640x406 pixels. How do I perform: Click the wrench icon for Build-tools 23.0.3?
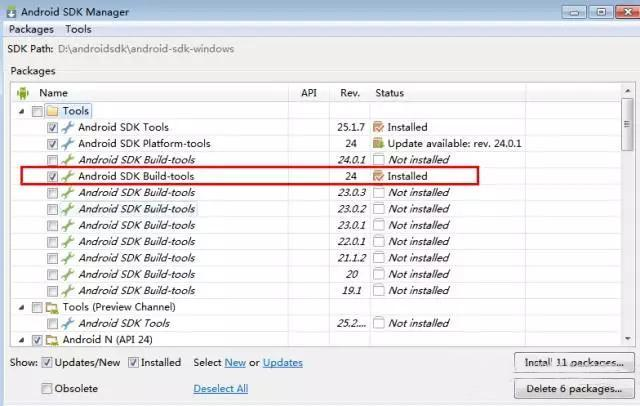(68, 193)
